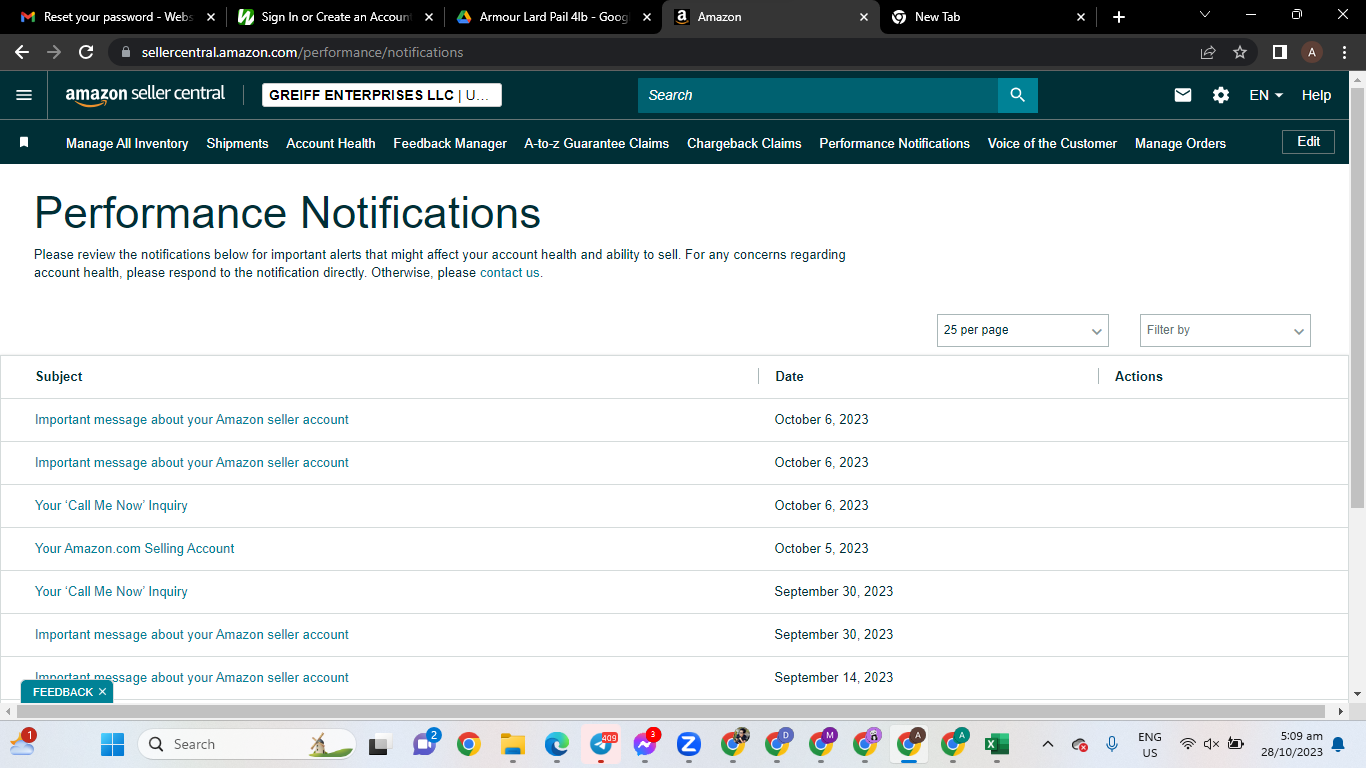1366x768 pixels.
Task: Open the Chrome tab search dropdown arrow
Action: point(1204,16)
